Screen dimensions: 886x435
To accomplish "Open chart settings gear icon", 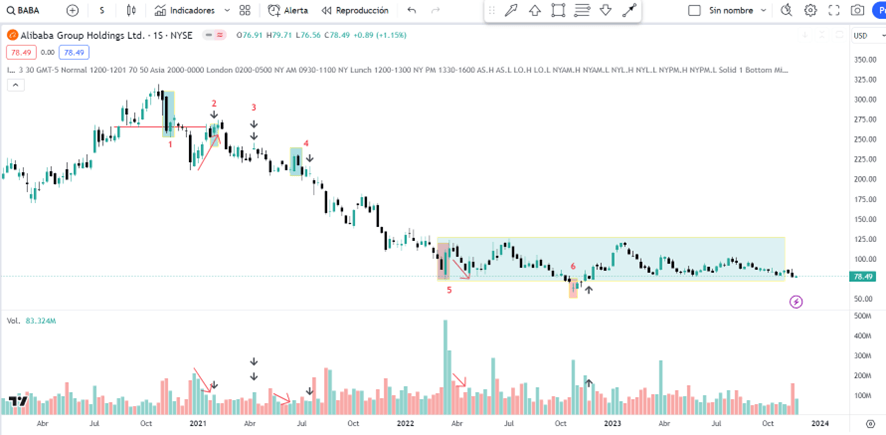I will point(810,10).
